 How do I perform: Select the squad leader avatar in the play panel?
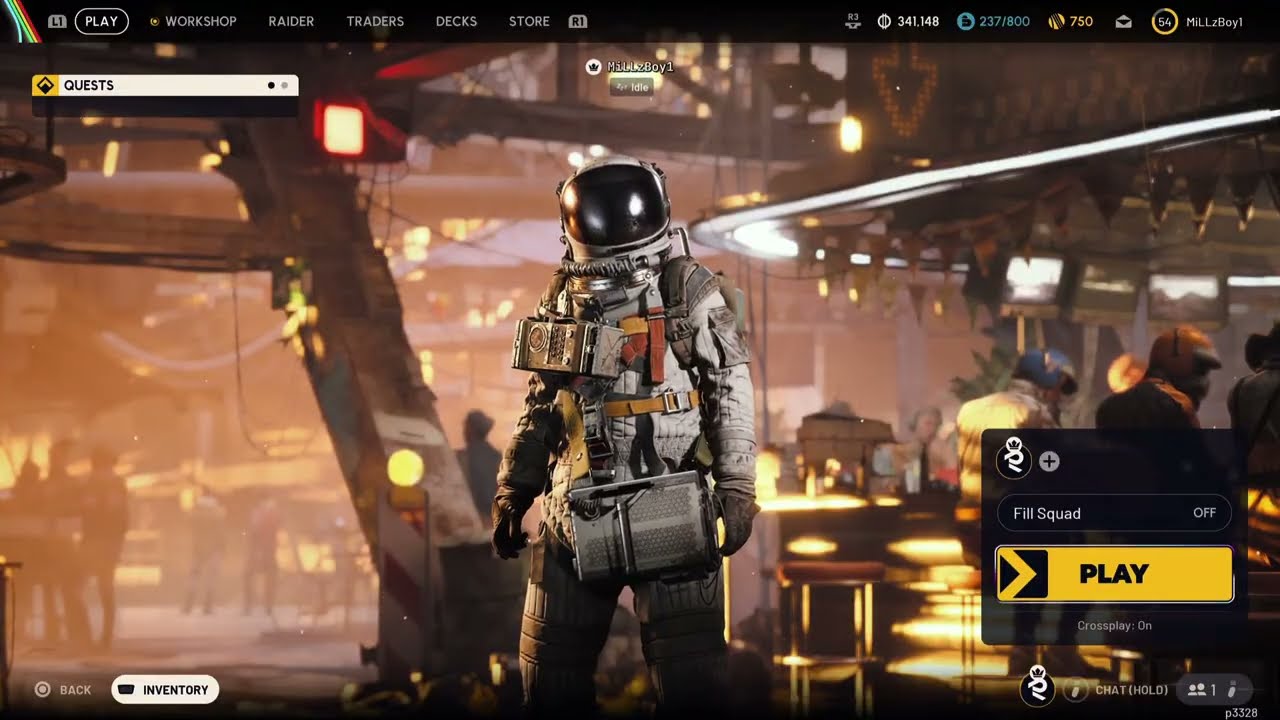(1014, 460)
